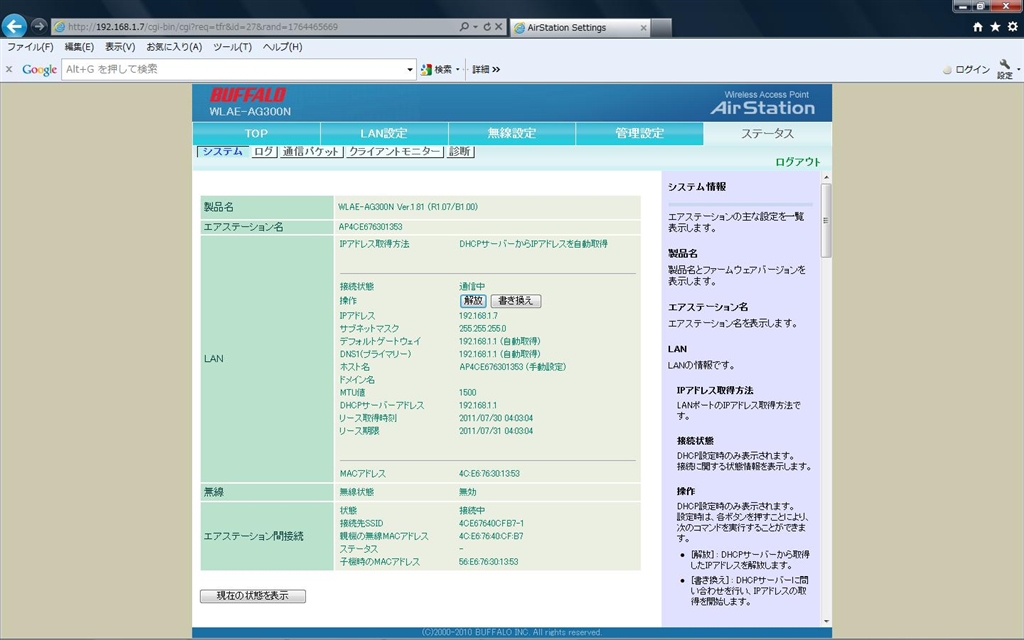Stop page loading with X icon in address bar

point(499,27)
